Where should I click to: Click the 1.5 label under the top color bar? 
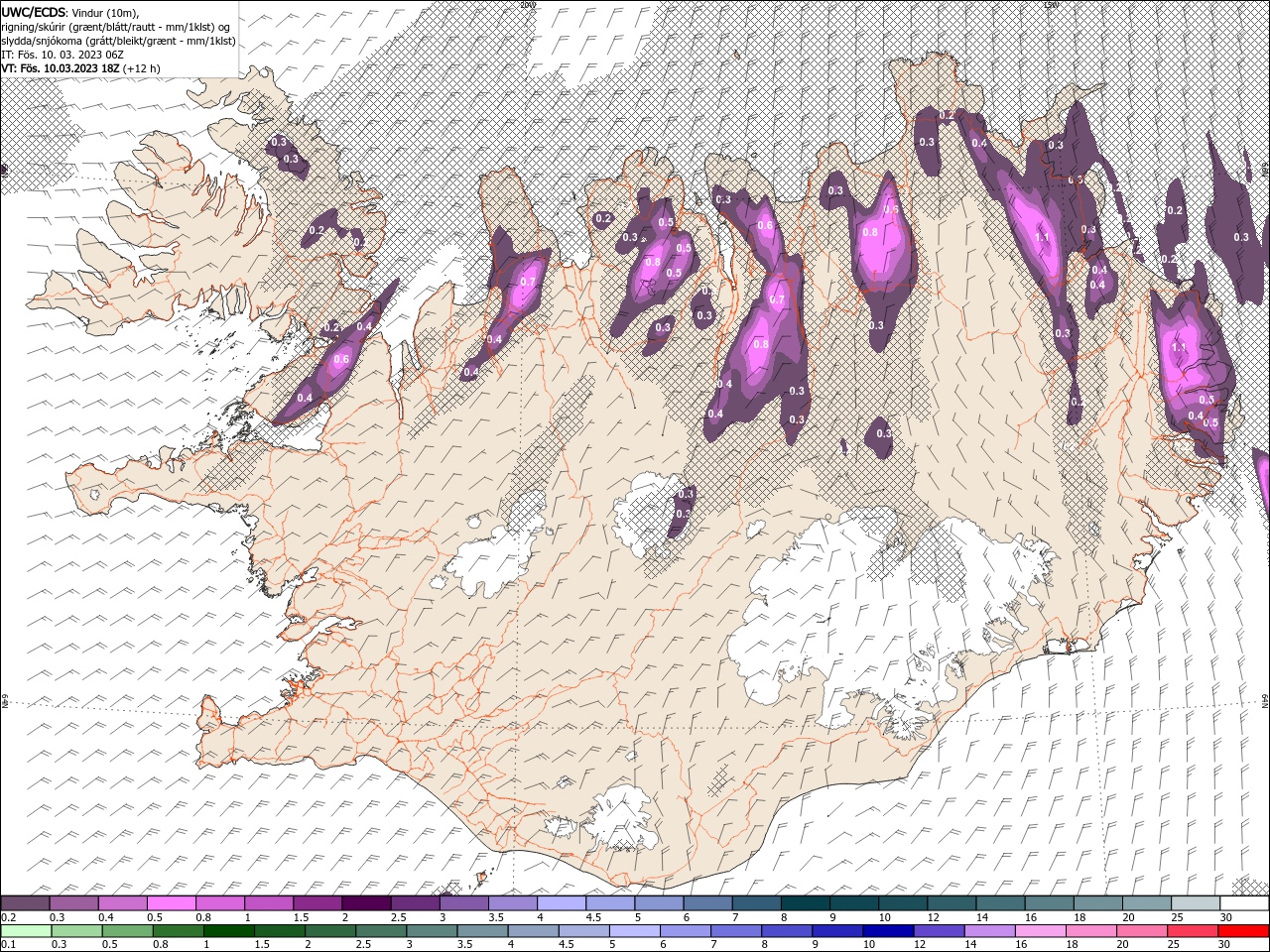click(302, 917)
